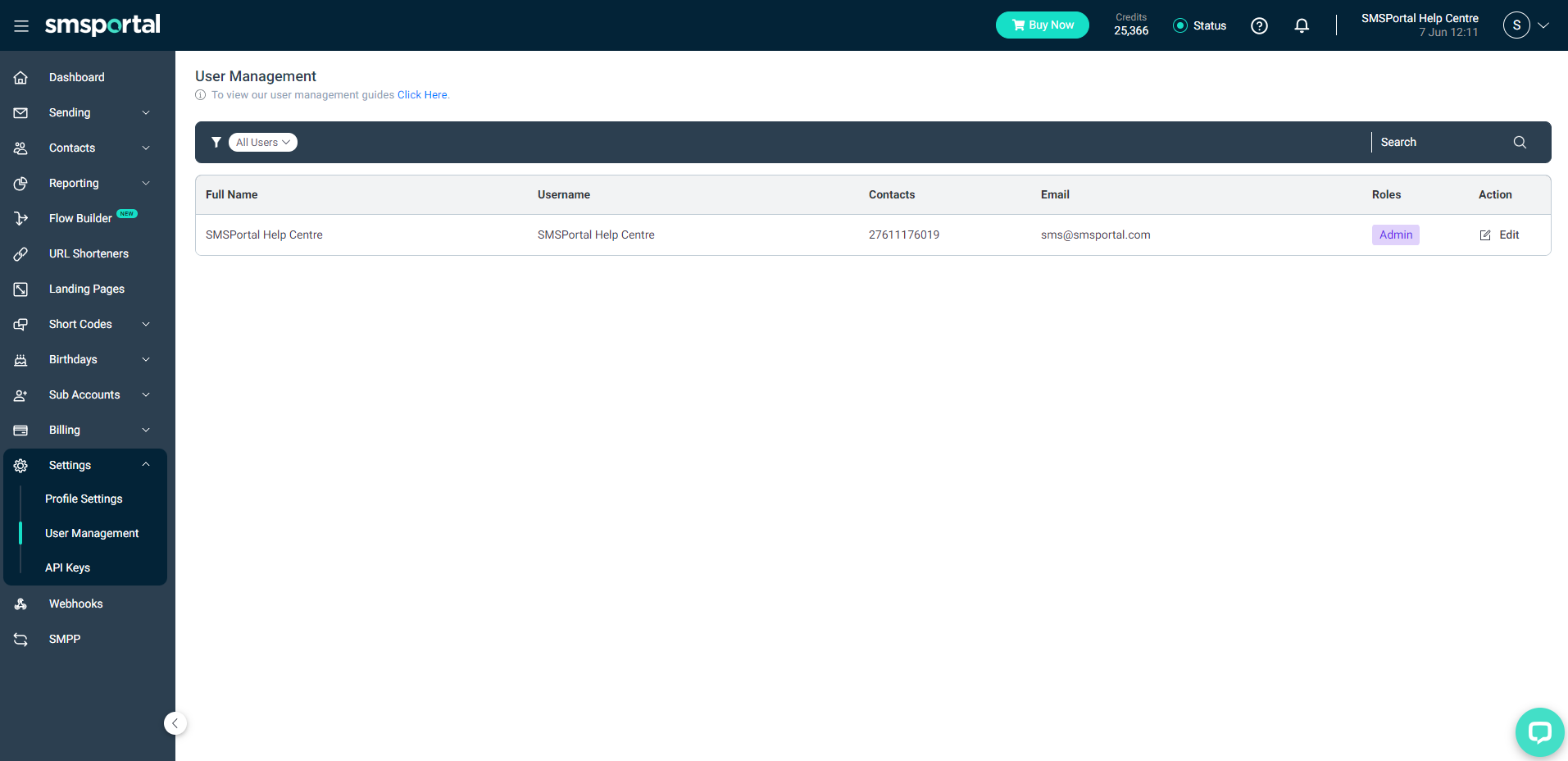This screenshot has height=761, width=1568.
Task: Click the Roles column header
Action: (1387, 194)
